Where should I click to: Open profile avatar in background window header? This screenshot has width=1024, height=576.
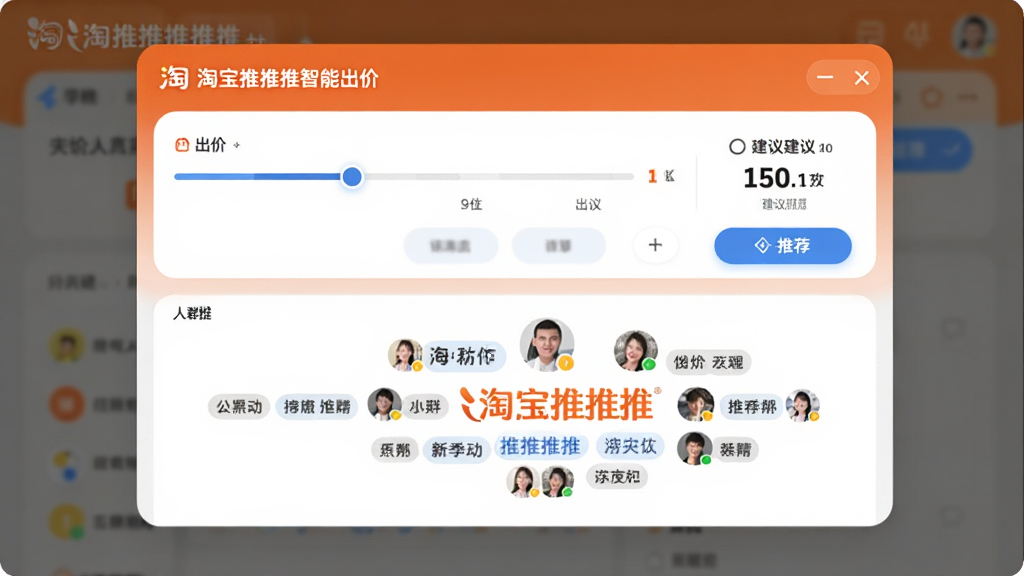974,34
